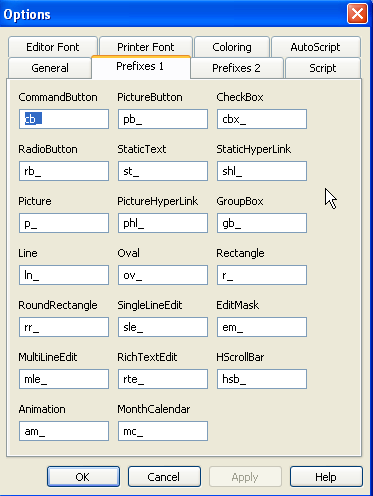Select the Prefixes 1 tab
This screenshot has height=496, width=373.
coord(140,67)
